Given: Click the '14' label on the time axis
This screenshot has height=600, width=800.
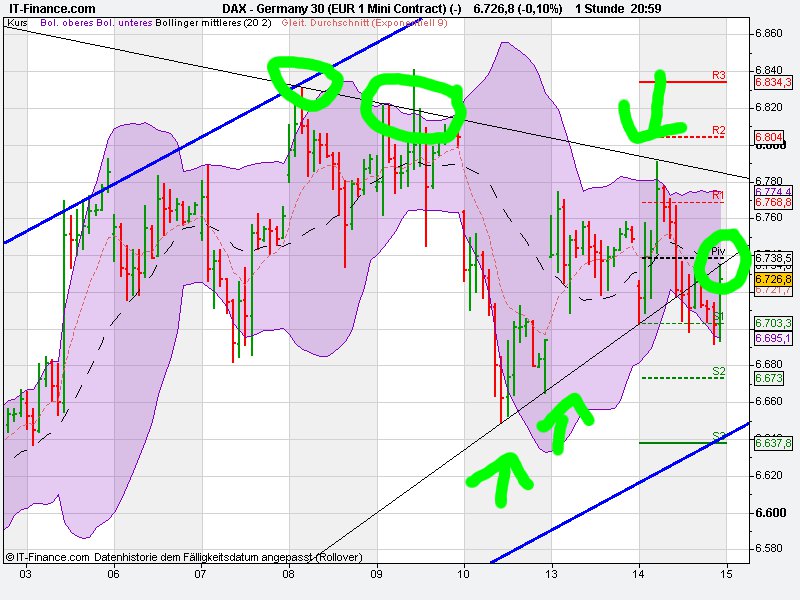Looking at the screenshot, I should [638, 577].
